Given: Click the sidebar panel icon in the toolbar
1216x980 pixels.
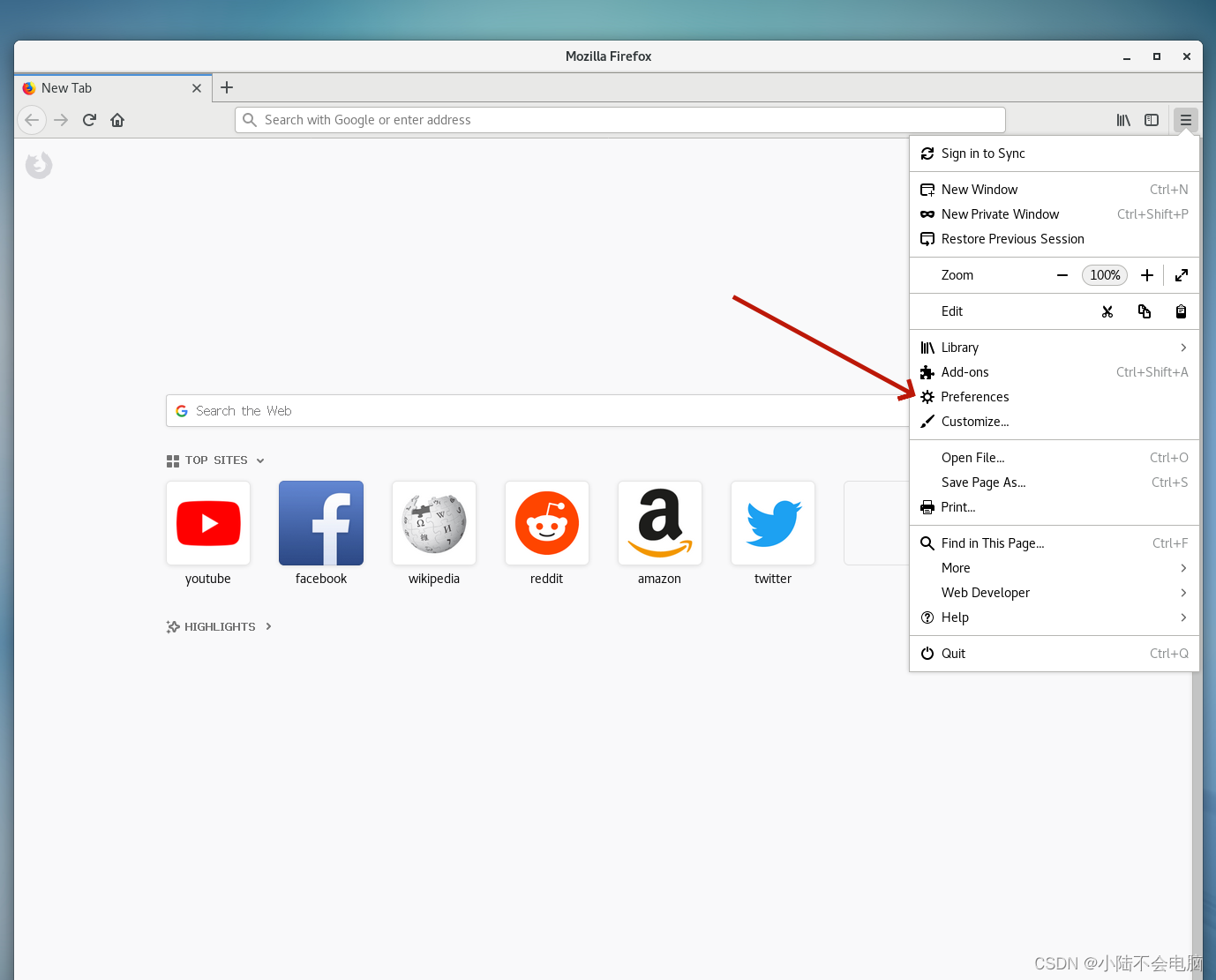Looking at the screenshot, I should click(x=1152, y=120).
